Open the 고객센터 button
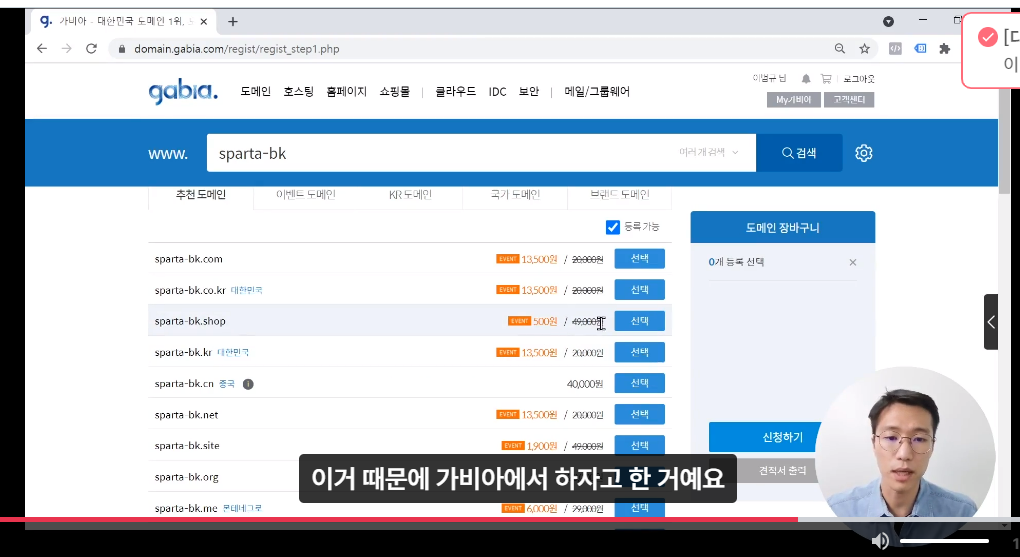Viewport: 1020px width, 557px height. (x=849, y=100)
